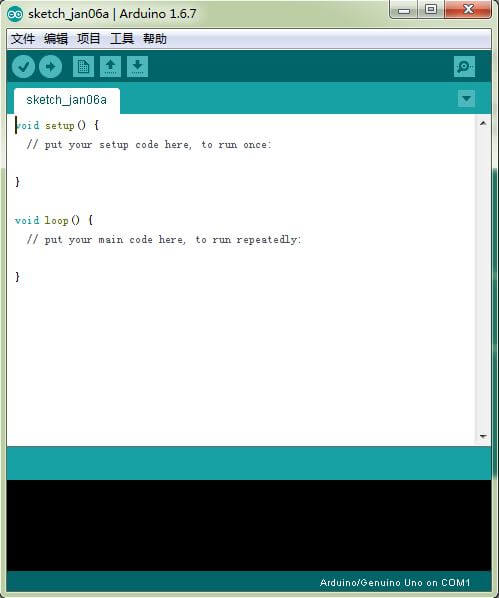The height and width of the screenshot is (598, 499).
Task: Expand the tab options dropdown arrow
Action: pyautogui.click(x=466, y=98)
